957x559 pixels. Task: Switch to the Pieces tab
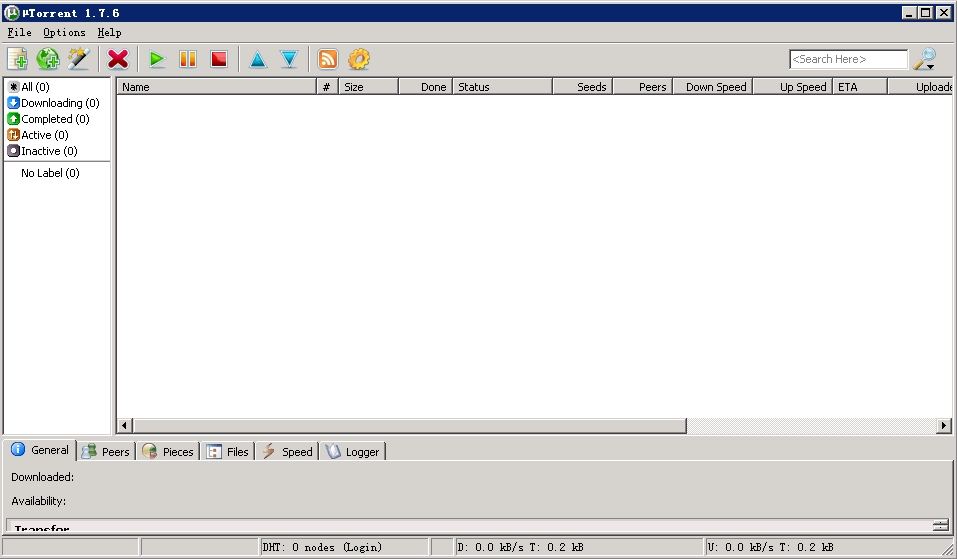coord(168,452)
